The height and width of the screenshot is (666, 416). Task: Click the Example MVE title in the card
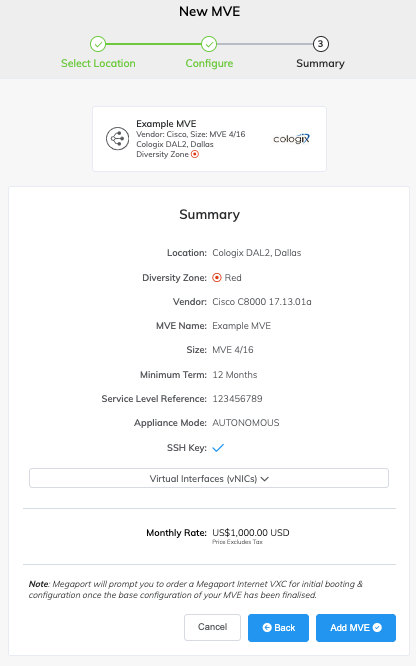pos(166,124)
